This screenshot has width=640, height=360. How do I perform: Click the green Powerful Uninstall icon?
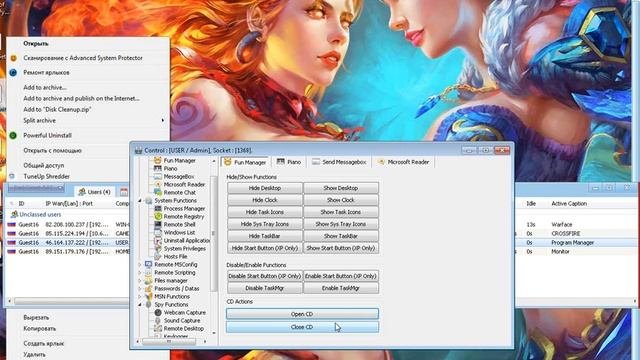pos(13,135)
